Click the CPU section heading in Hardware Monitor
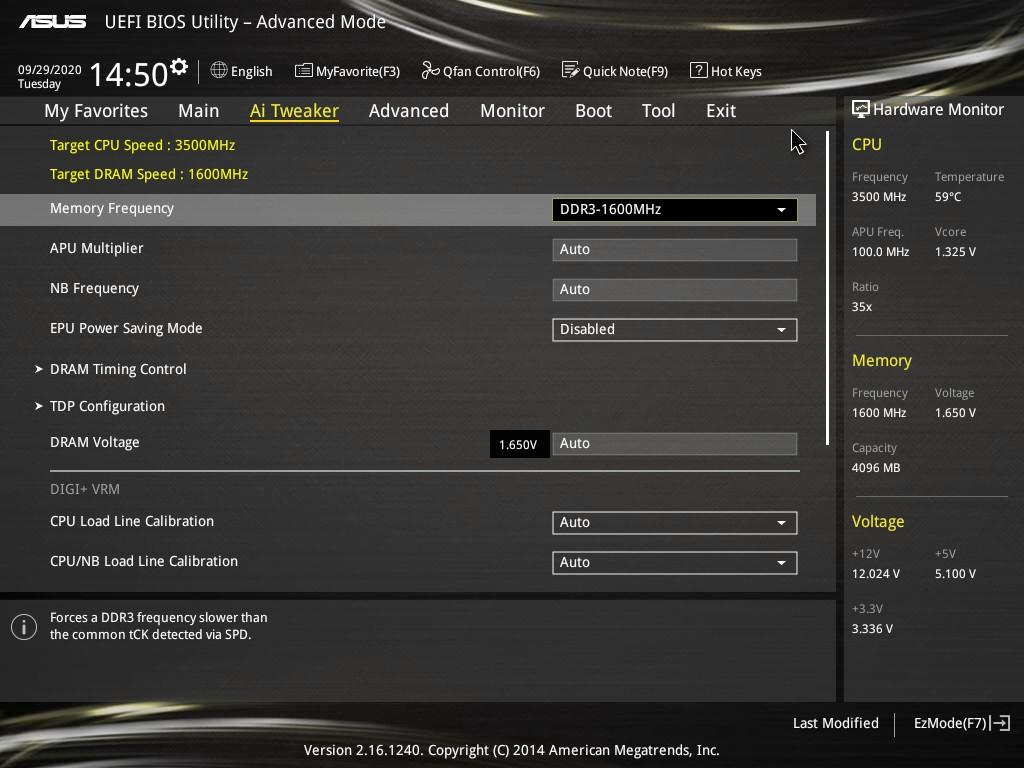Screen dimensions: 1024x768 pyautogui.click(x=867, y=145)
